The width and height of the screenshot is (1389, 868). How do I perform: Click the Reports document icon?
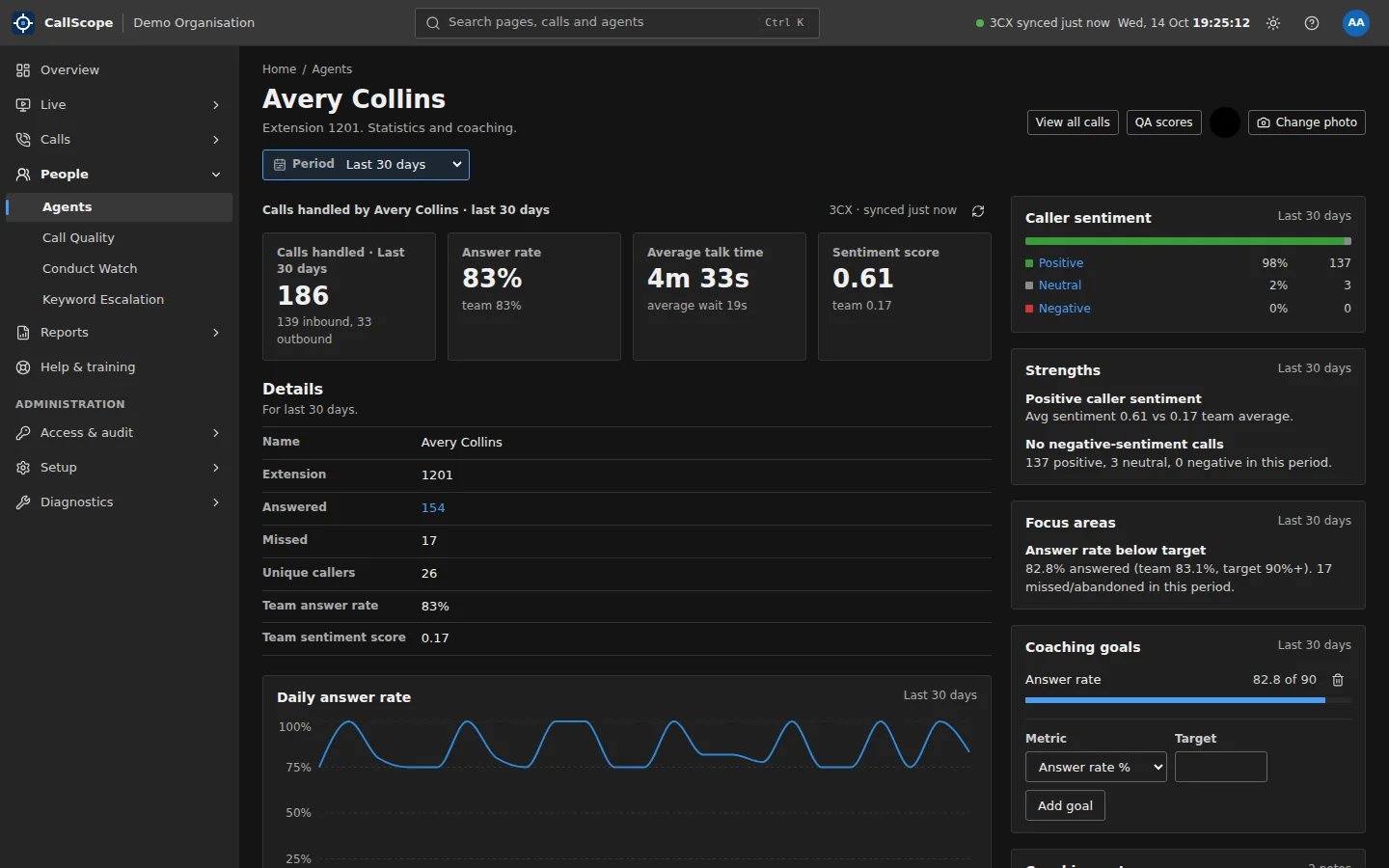[x=23, y=333]
